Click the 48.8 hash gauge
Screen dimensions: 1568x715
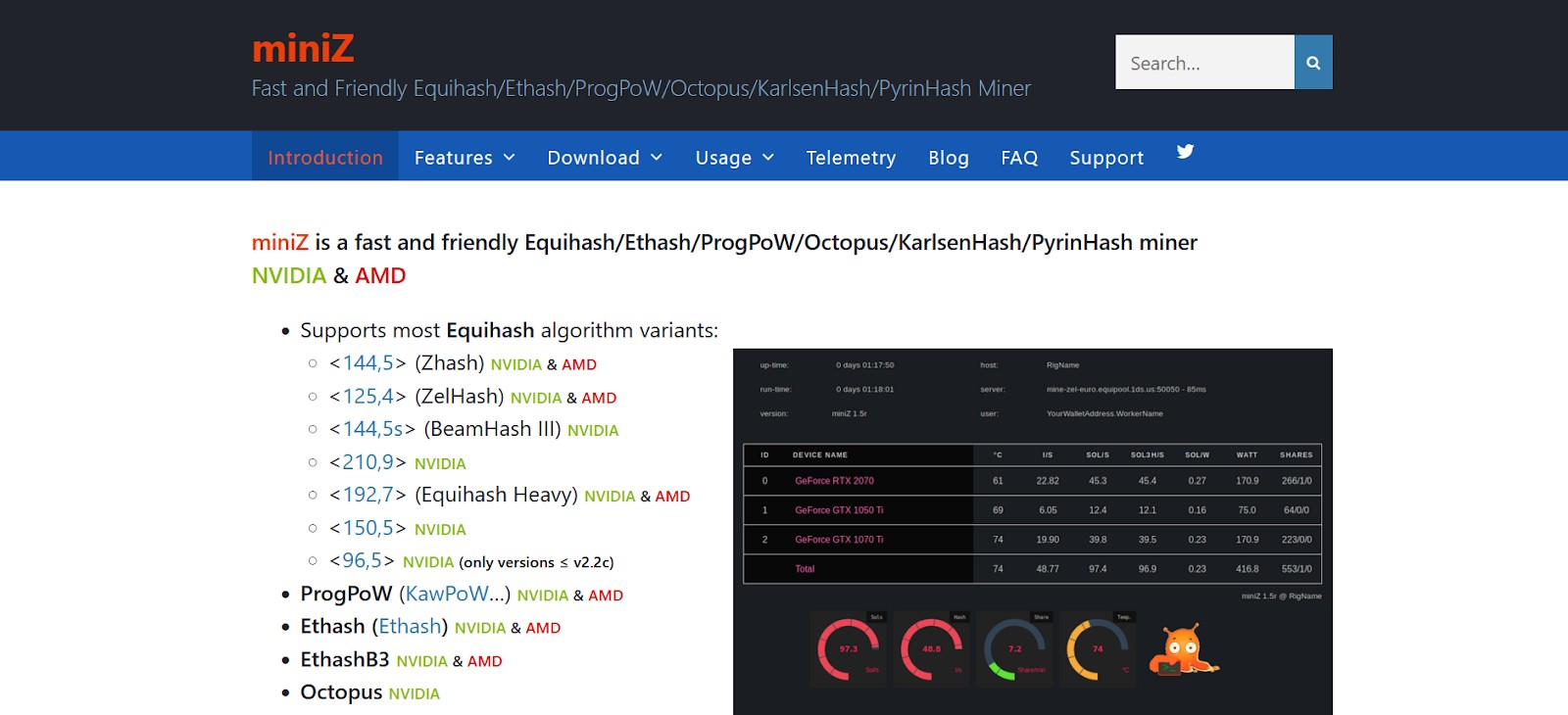(x=931, y=648)
